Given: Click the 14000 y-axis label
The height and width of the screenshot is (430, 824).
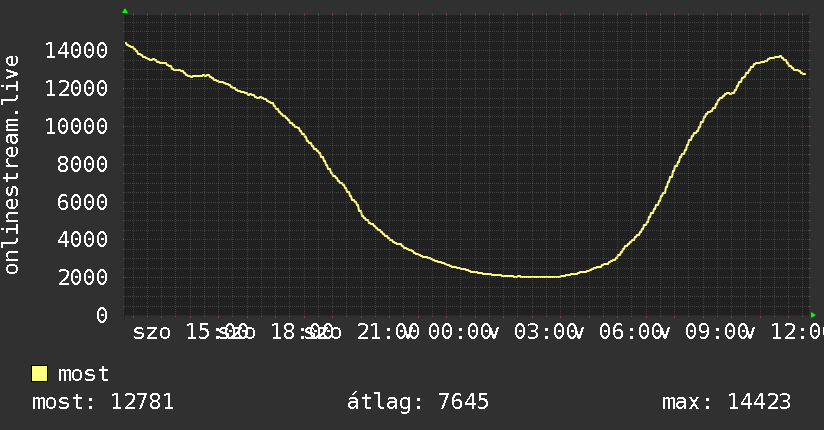Looking at the screenshot, I should (77, 50).
